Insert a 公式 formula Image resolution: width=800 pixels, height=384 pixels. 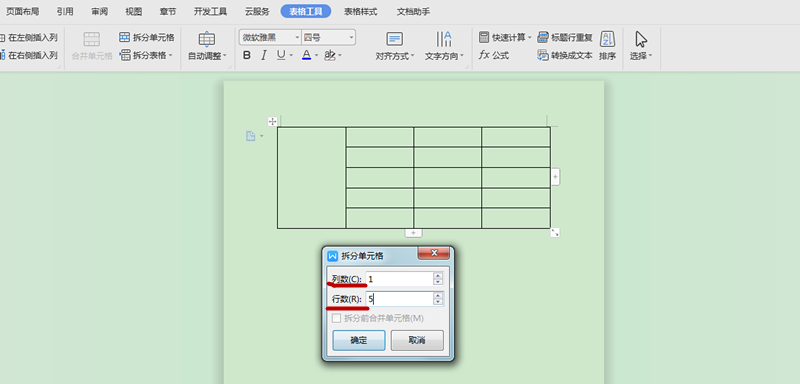click(x=494, y=55)
